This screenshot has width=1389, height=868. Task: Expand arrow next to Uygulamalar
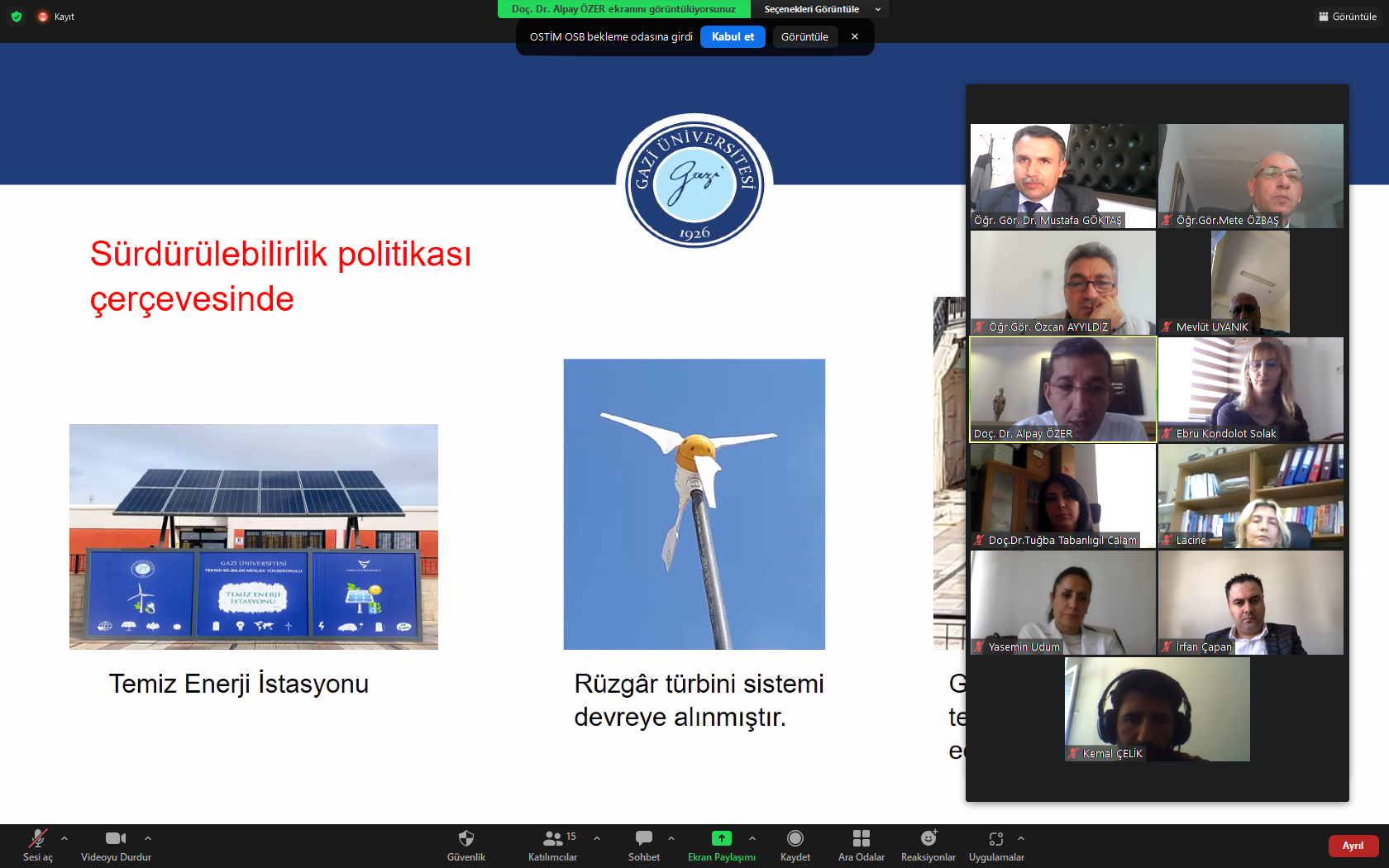(1021, 838)
